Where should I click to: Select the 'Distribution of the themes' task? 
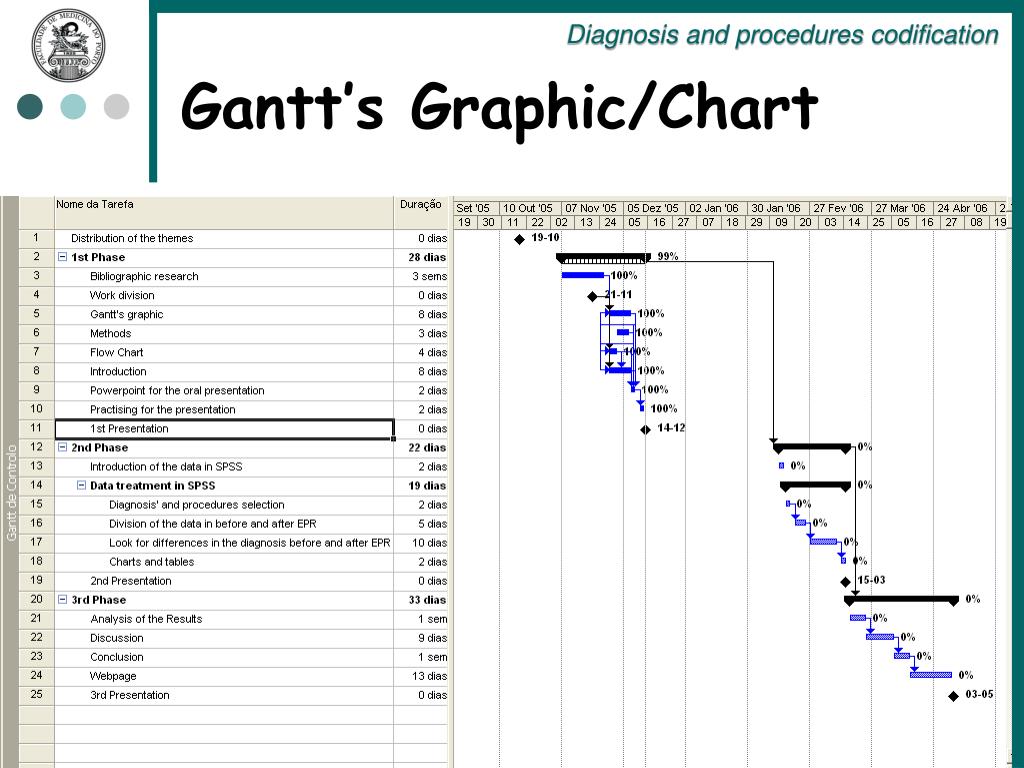tap(224, 238)
